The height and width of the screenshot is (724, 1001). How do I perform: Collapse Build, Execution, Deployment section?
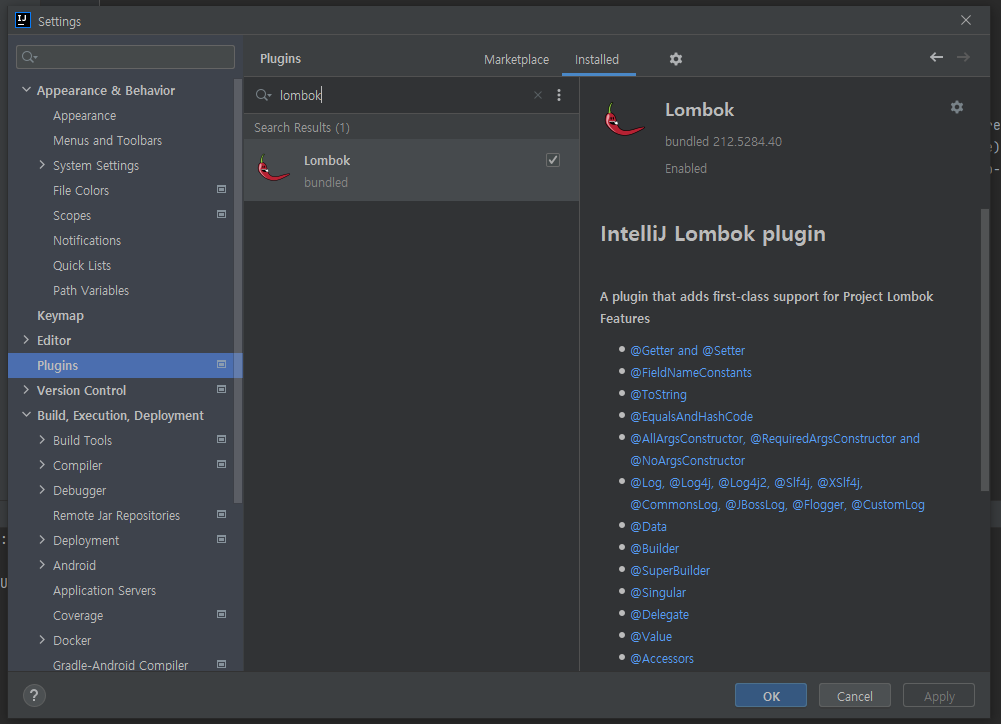(26, 415)
